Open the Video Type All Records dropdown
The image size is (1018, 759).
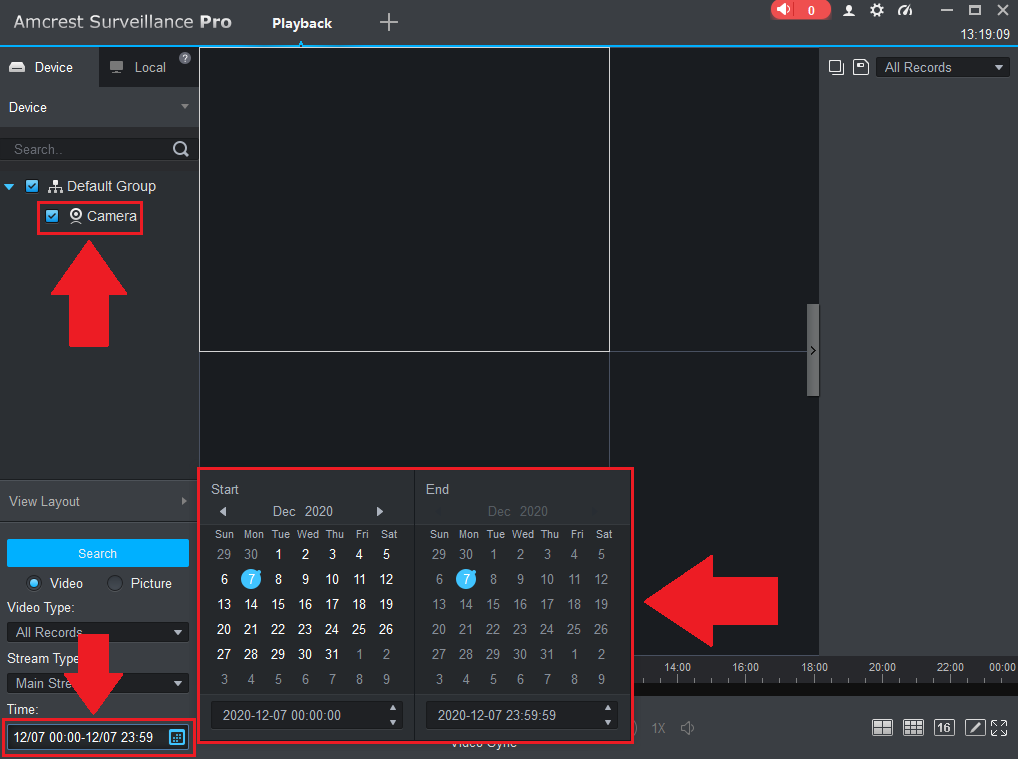97,631
